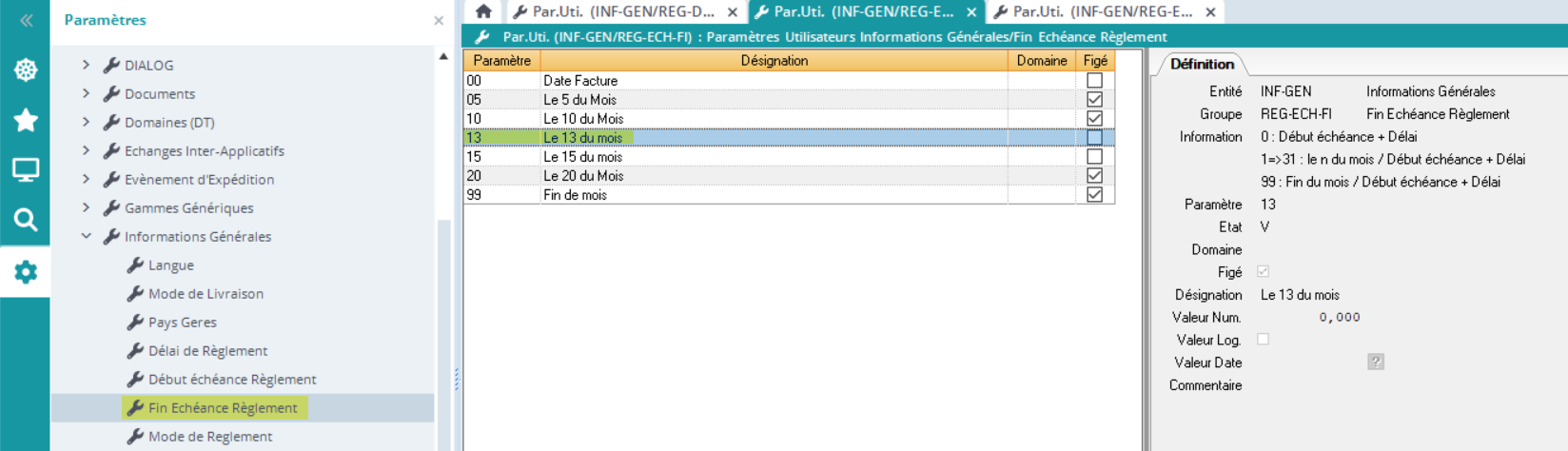Click the help icon beside Valeur Date
Screen dimensions: 1568x451
[x=1375, y=362]
